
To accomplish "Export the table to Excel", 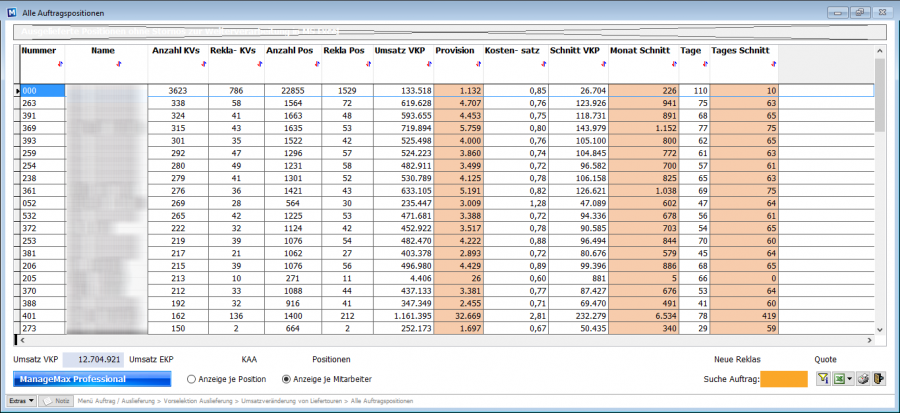I will pyautogui.click(x=839, y=379).
